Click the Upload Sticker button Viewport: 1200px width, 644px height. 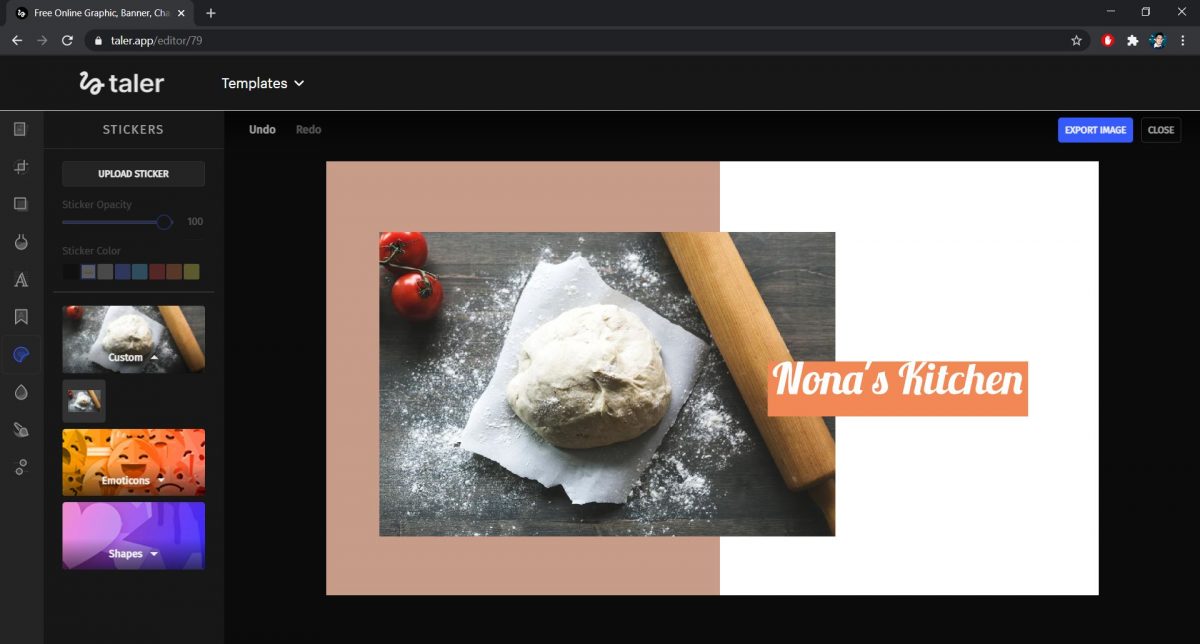click(x=133, y=173)
